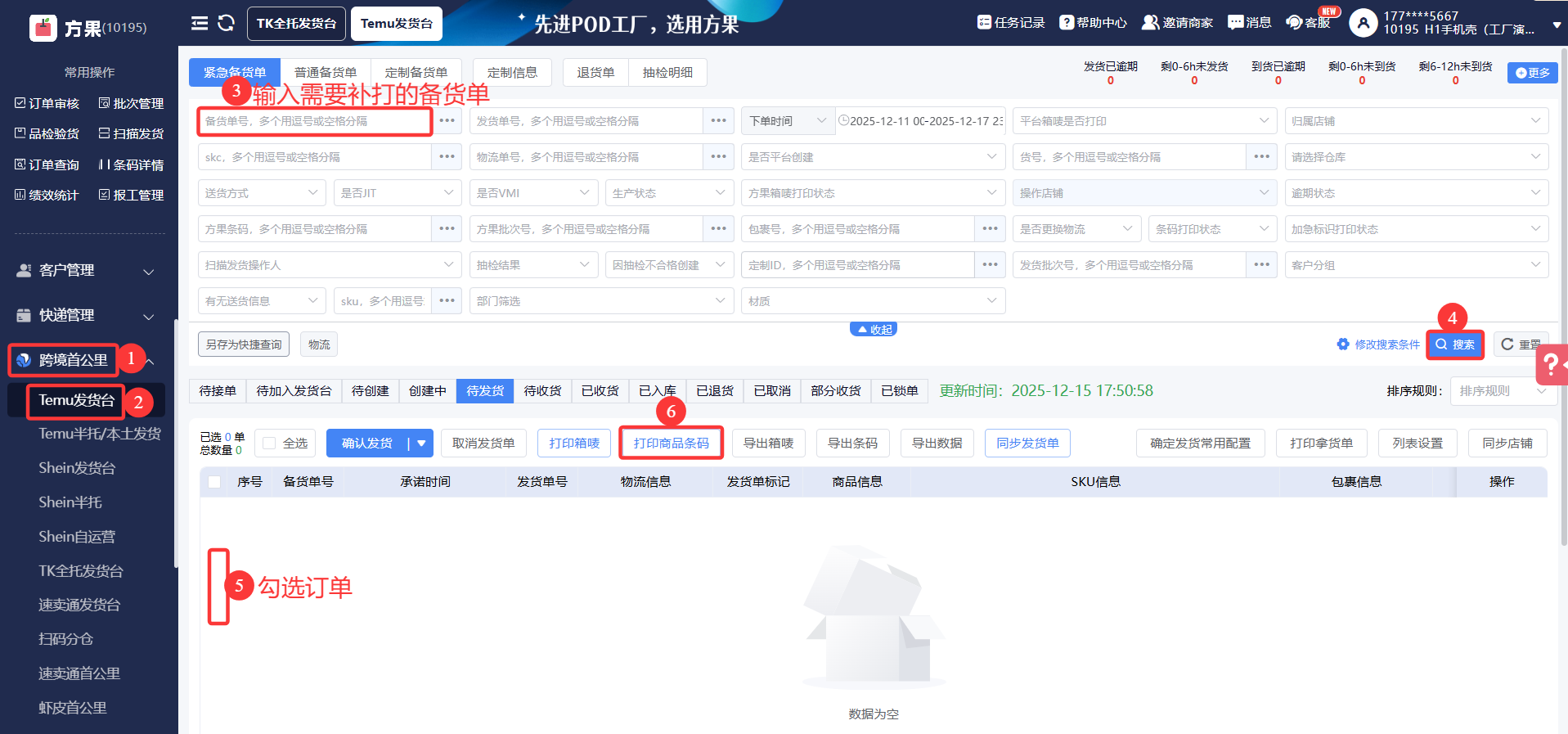Screen dimensions: 1568x734
Task: Click 另存为快捷查询 button
Action: [x=244, y=344]
